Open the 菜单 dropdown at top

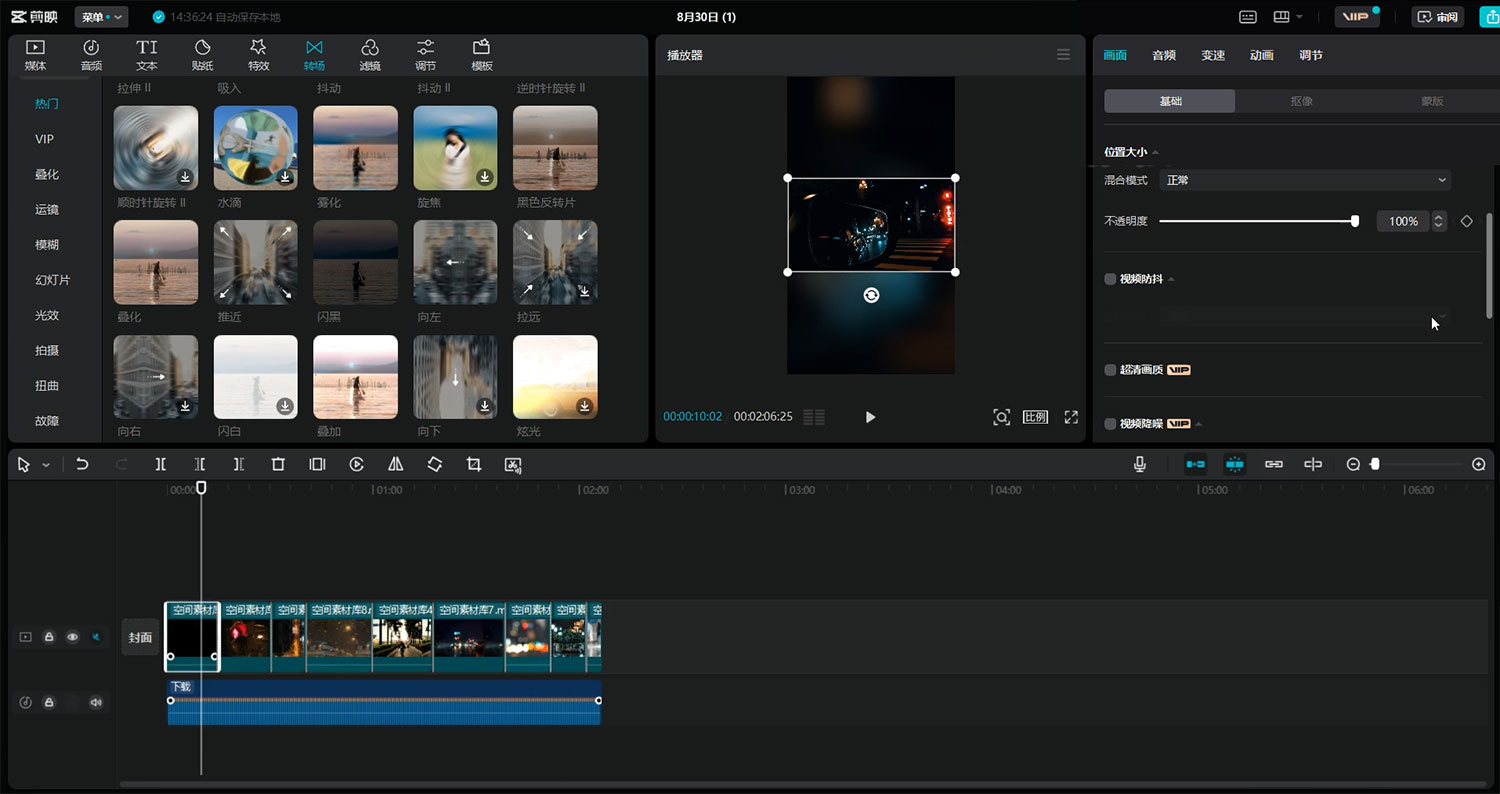click(103, 17)
